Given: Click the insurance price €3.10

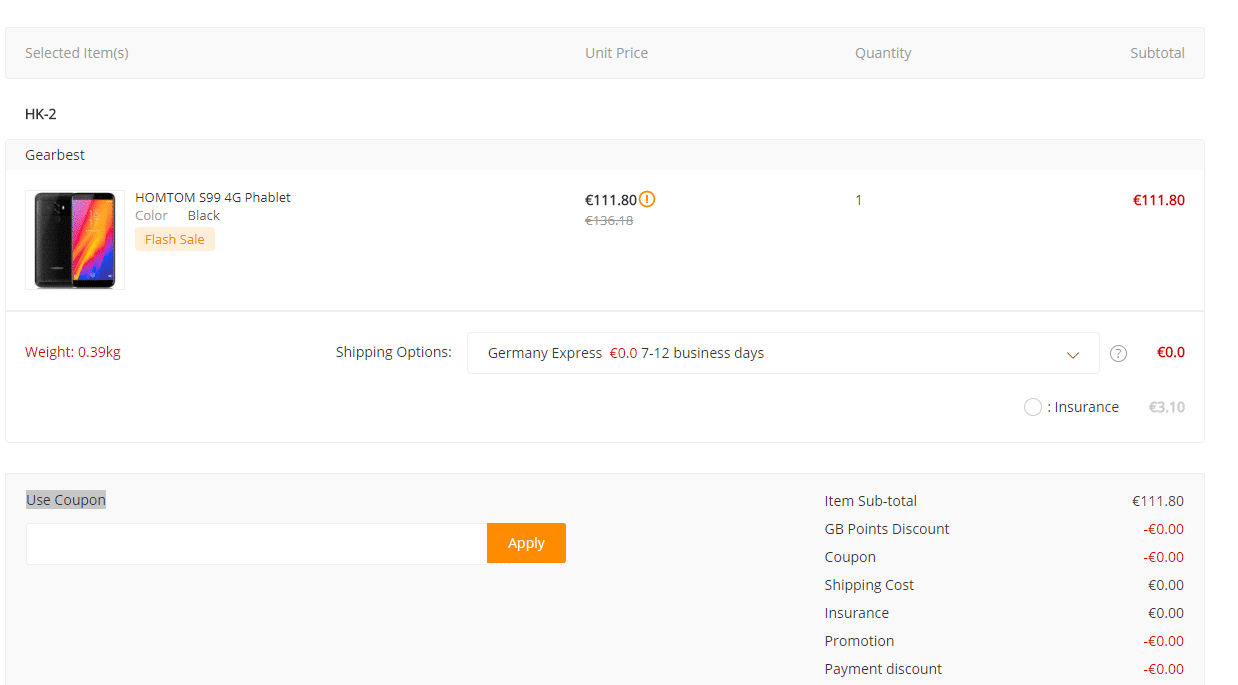Looking at the screenshot, I should coord(1167,407).
